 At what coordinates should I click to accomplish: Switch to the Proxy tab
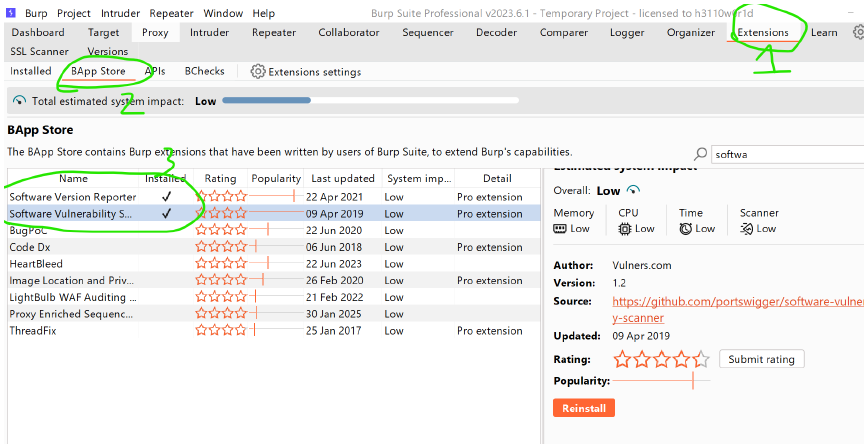point(155,33)
